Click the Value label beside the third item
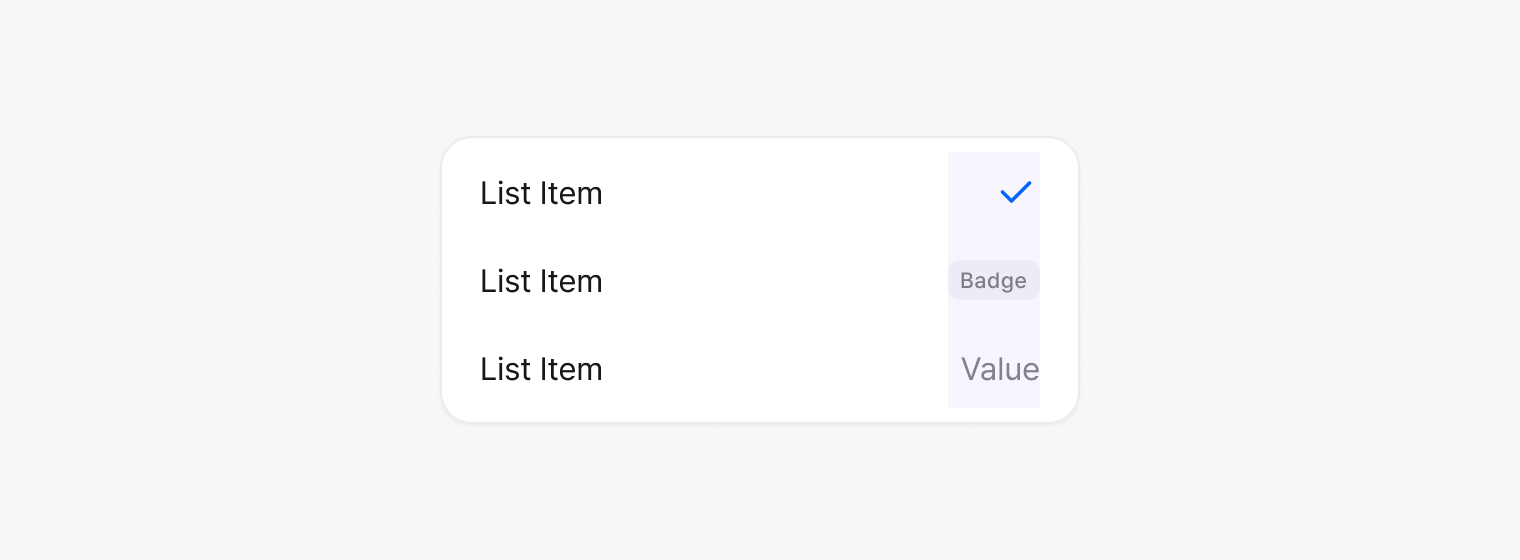1520x560 pixels. (x=999, y=369)
